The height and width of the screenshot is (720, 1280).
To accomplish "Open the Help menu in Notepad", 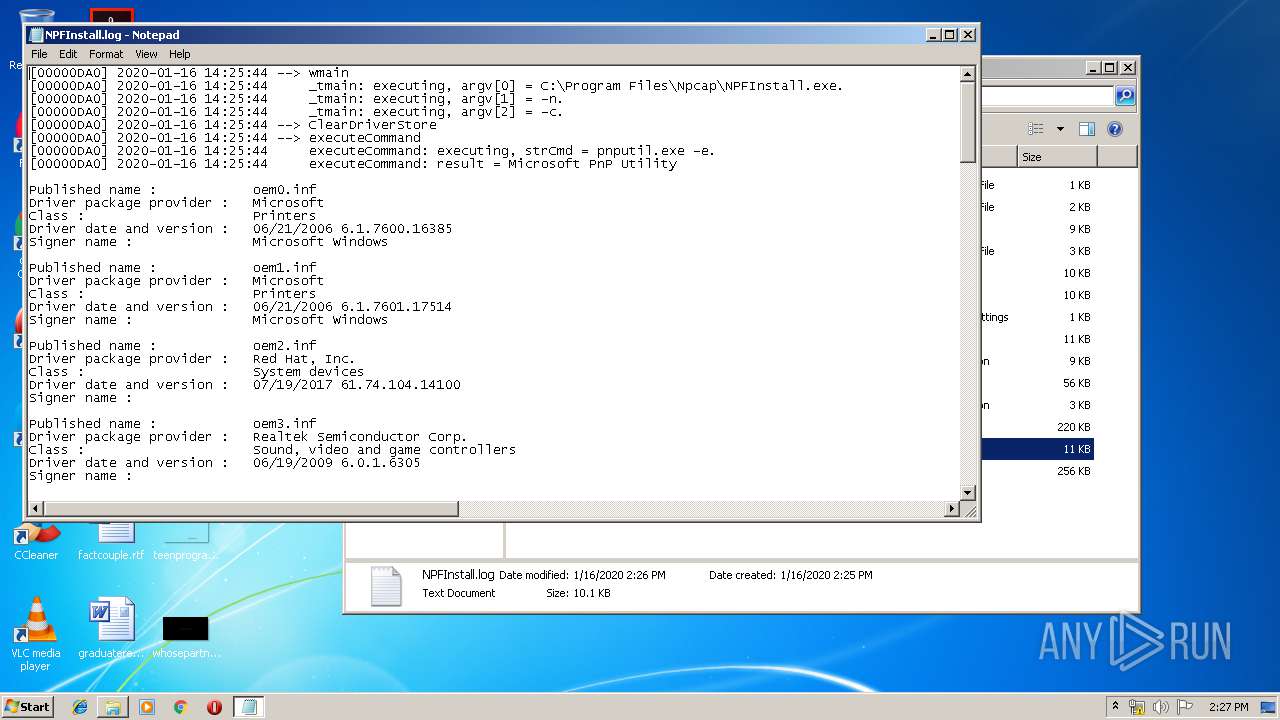I will 179,54.
